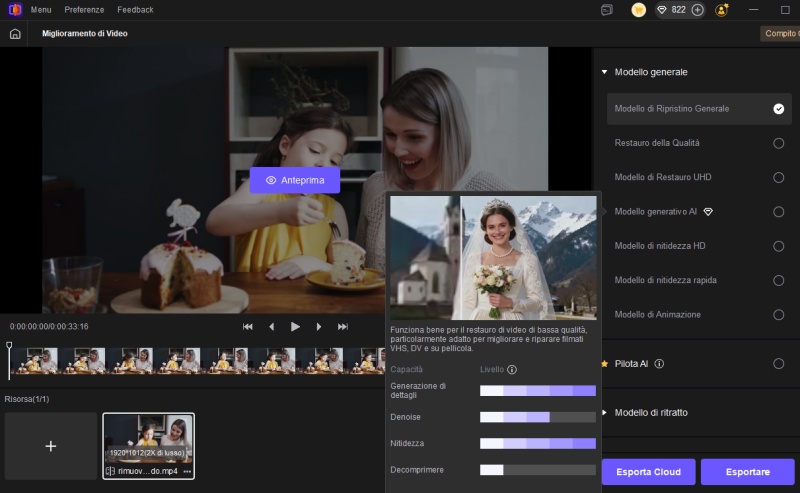Viewport: 800px width, 493px height.
Task: Collapse the Modello generale section
Action: pyautogui.click(x=605, y=72)
